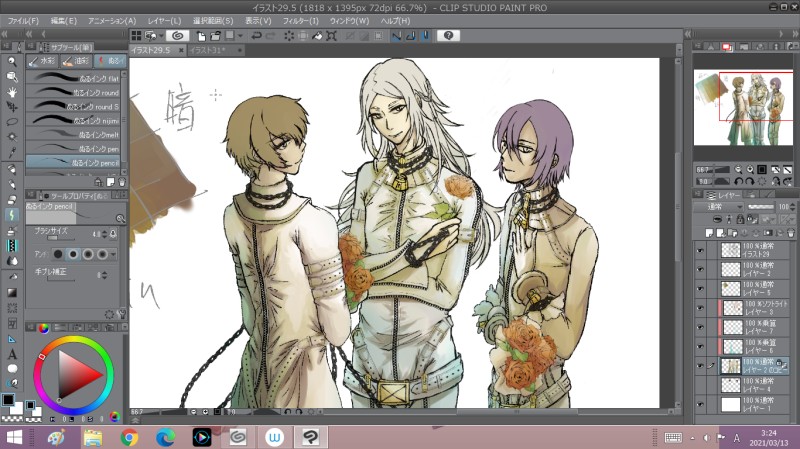
Task: Select the Gradient tool
Action: pyautogui.click(x=12, y=292)
